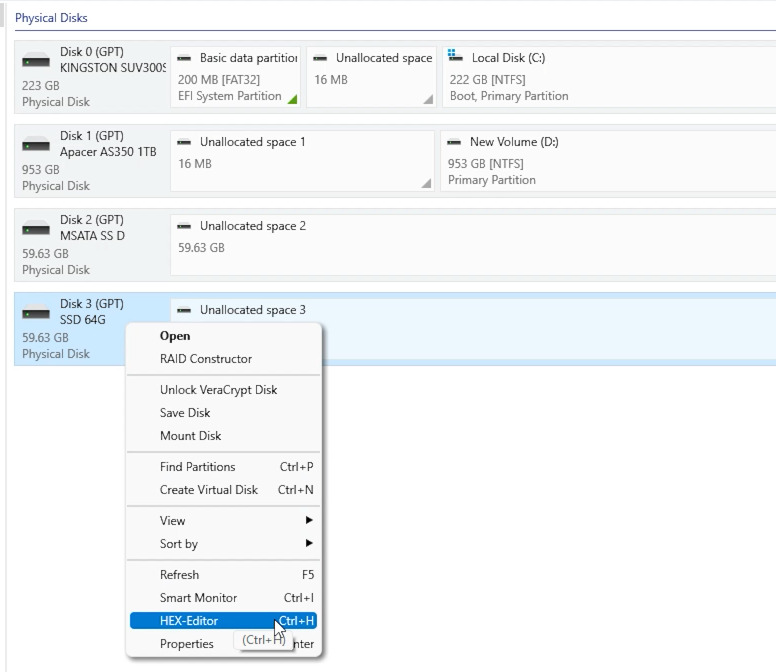Click the 59.63 GB size in Unallocated space 2

[x=201, y=248]
